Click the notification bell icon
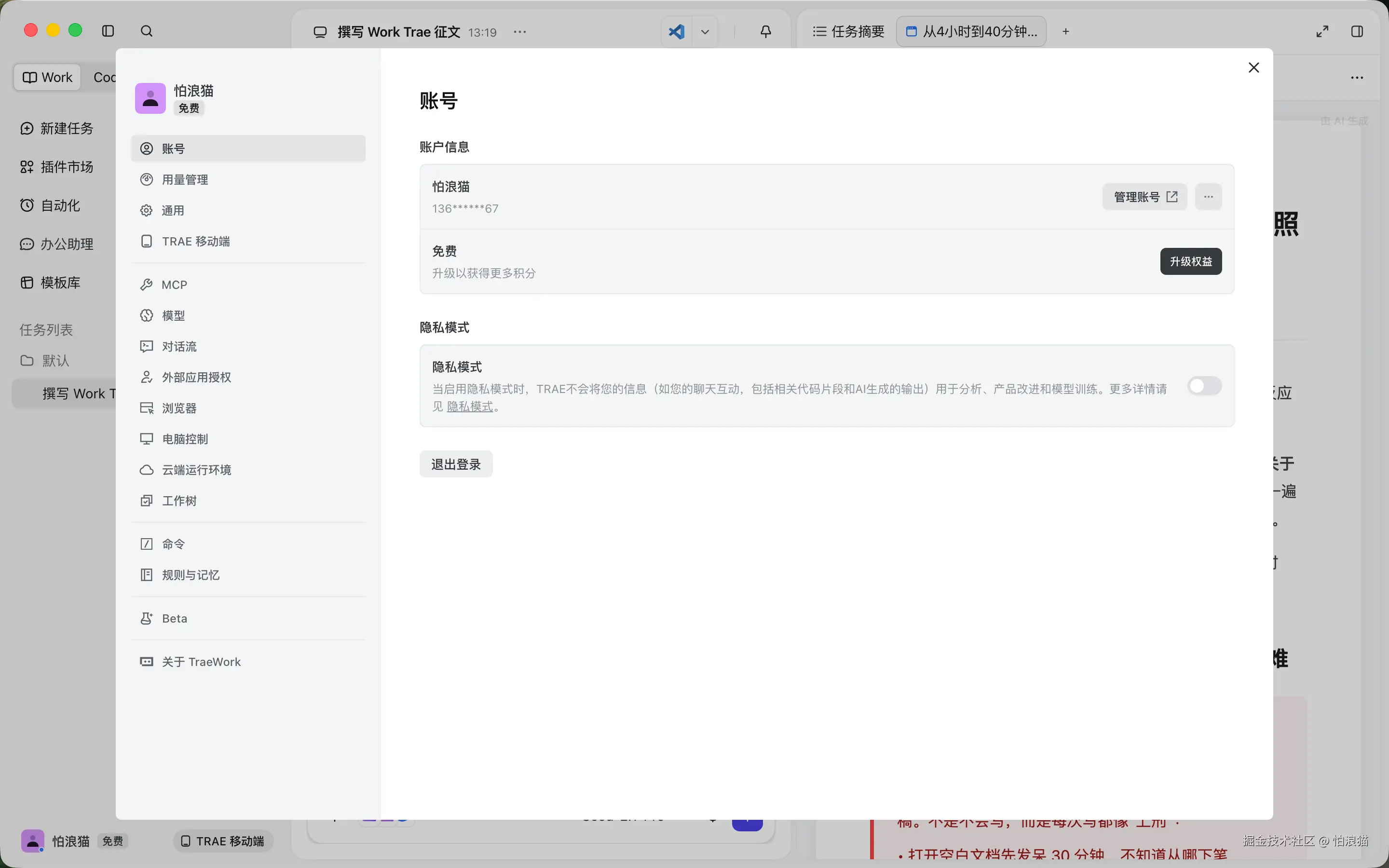Image resolution: width=1389 pixels, height=868 pixels. pyautogui.click(x=766, y=31)
